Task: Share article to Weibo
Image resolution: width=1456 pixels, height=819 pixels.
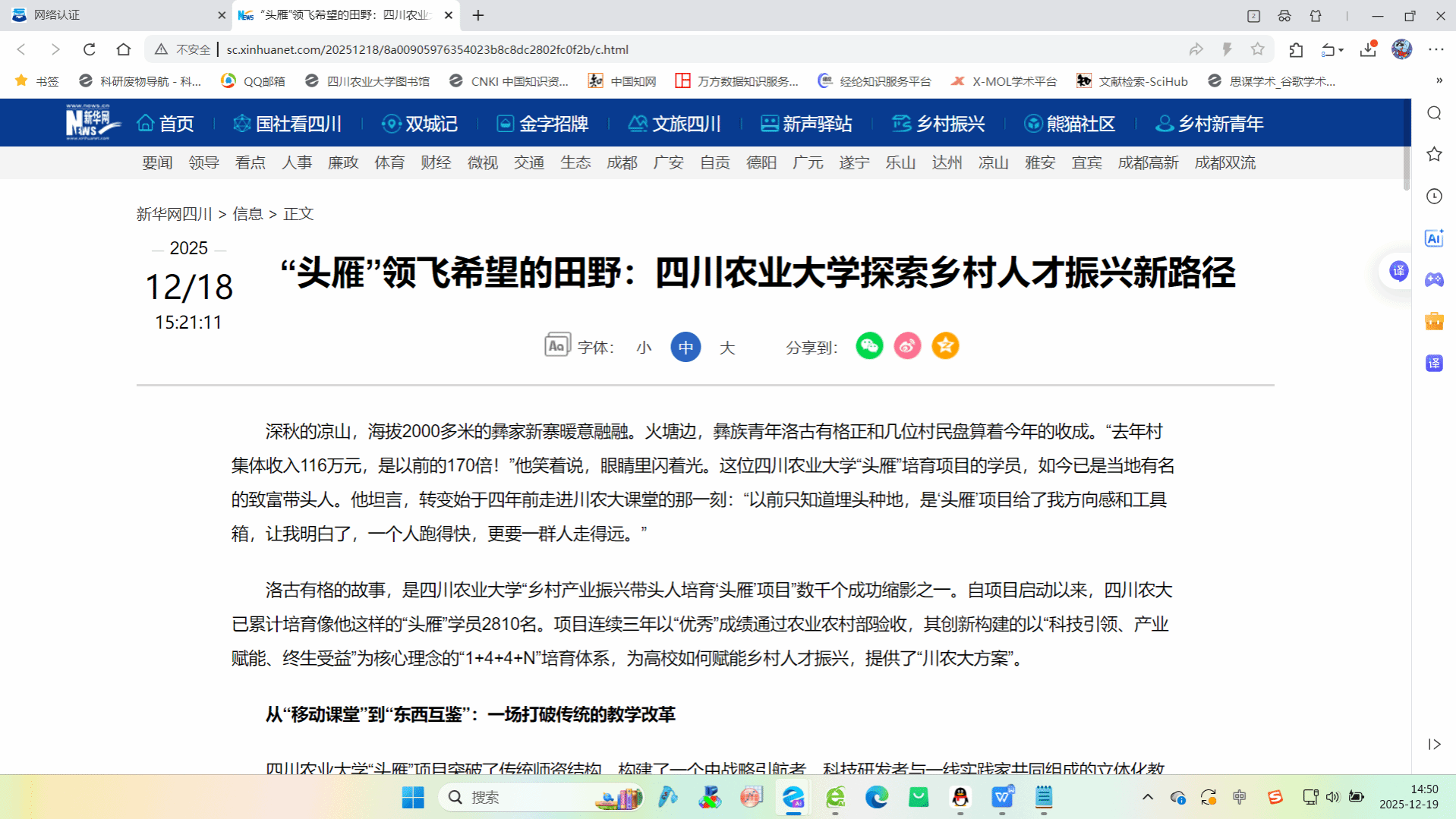Action: pyautogui.click(x=907, y=346)
